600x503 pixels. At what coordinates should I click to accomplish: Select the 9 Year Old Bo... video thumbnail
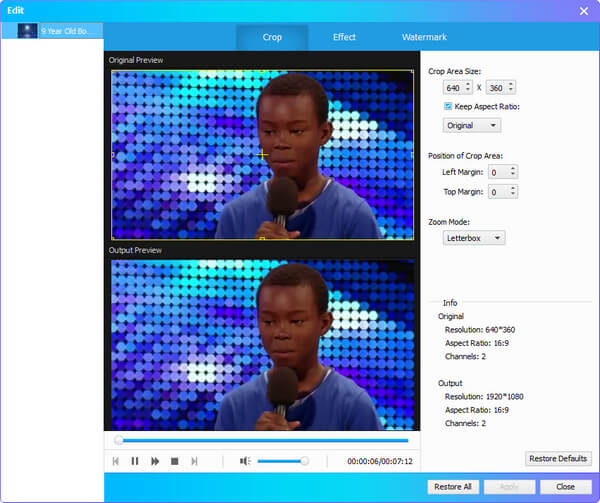[x=52, y=31]
